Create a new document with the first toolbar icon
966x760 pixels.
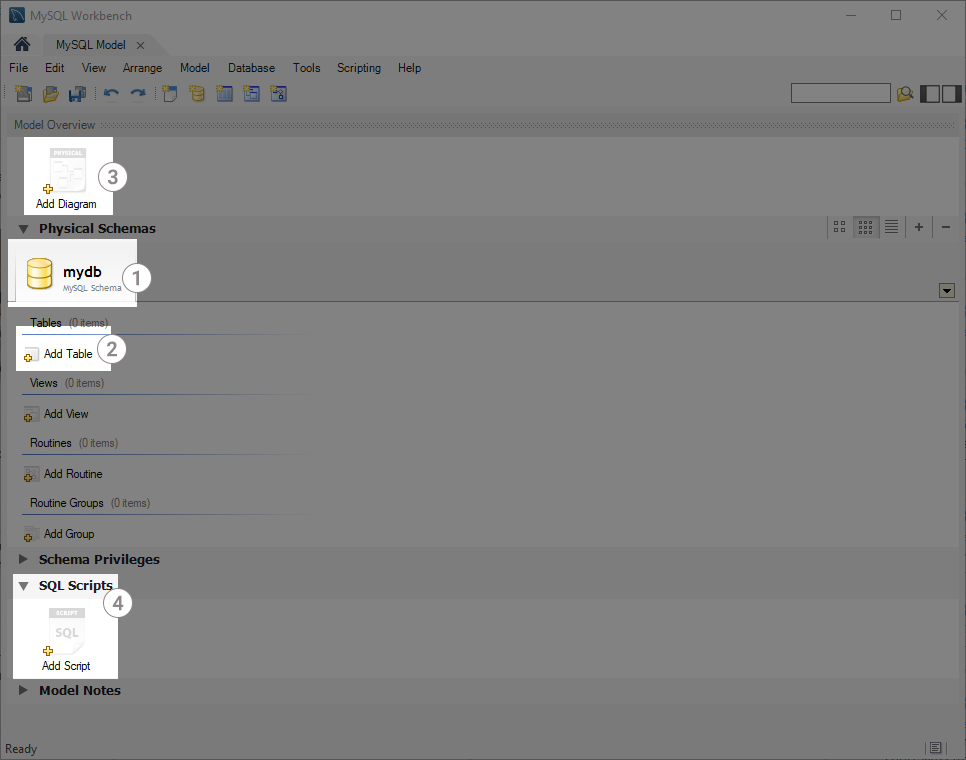pos(24,93)
